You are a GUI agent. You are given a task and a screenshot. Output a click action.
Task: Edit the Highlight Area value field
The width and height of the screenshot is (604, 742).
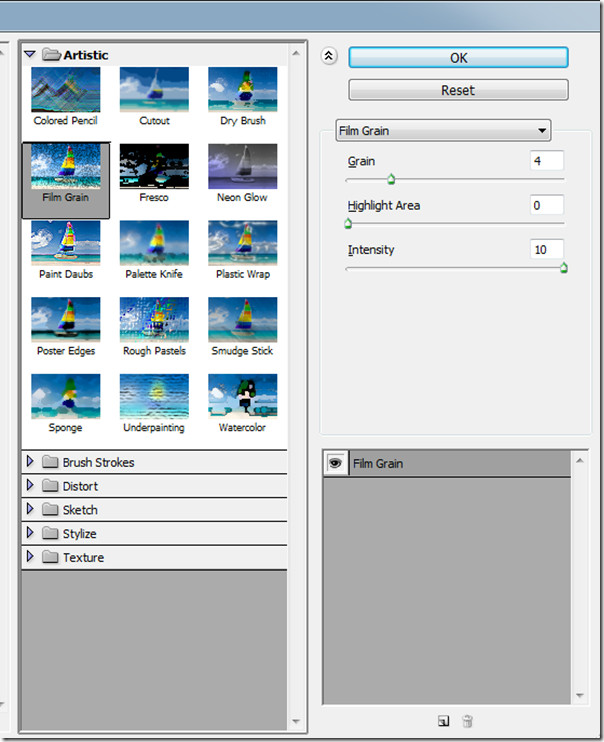click(x=547, y=205)
